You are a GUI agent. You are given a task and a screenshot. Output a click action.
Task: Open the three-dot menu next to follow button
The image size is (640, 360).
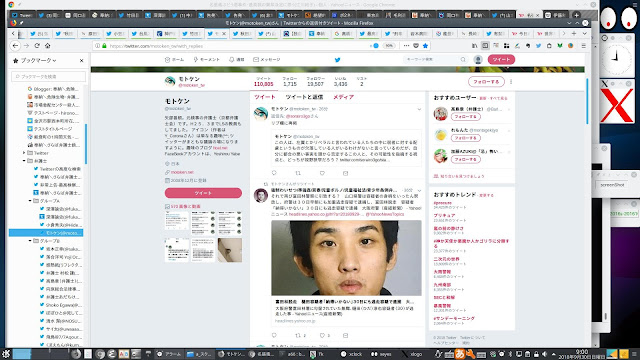(511, 82)
